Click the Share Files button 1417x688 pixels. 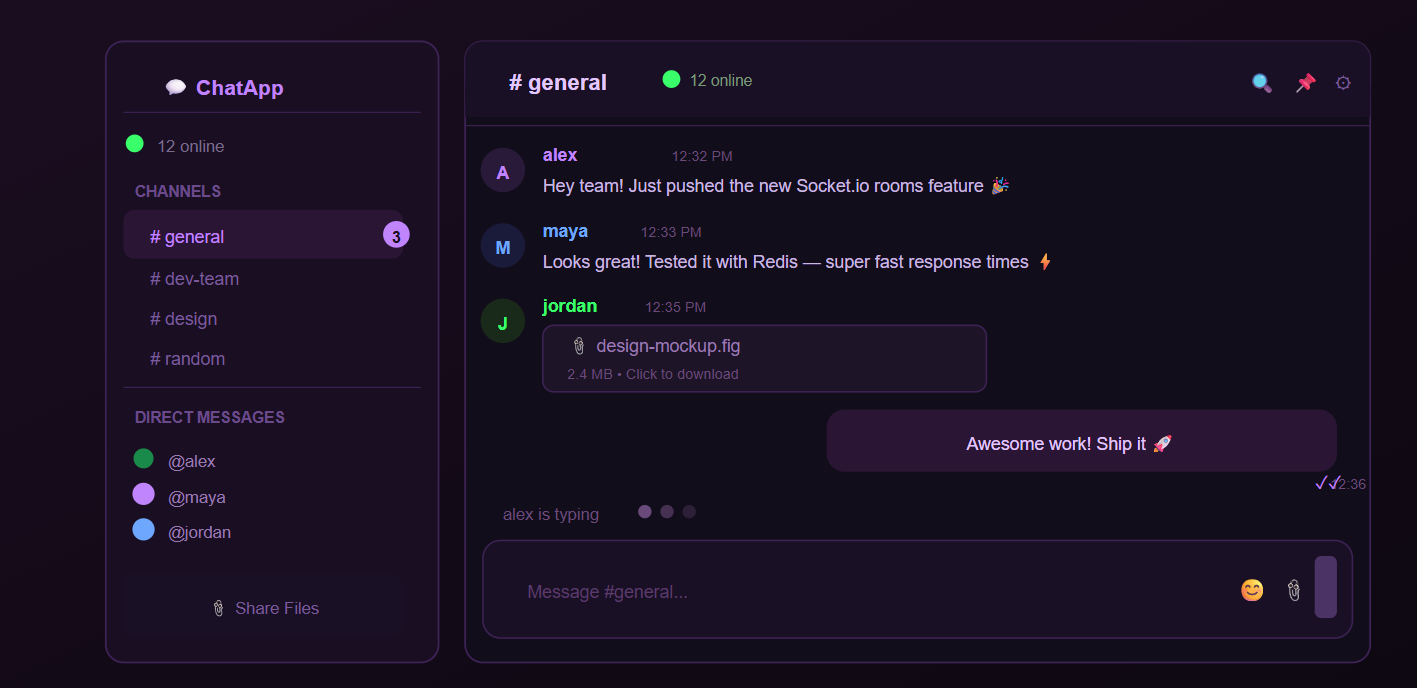point(265,608)
